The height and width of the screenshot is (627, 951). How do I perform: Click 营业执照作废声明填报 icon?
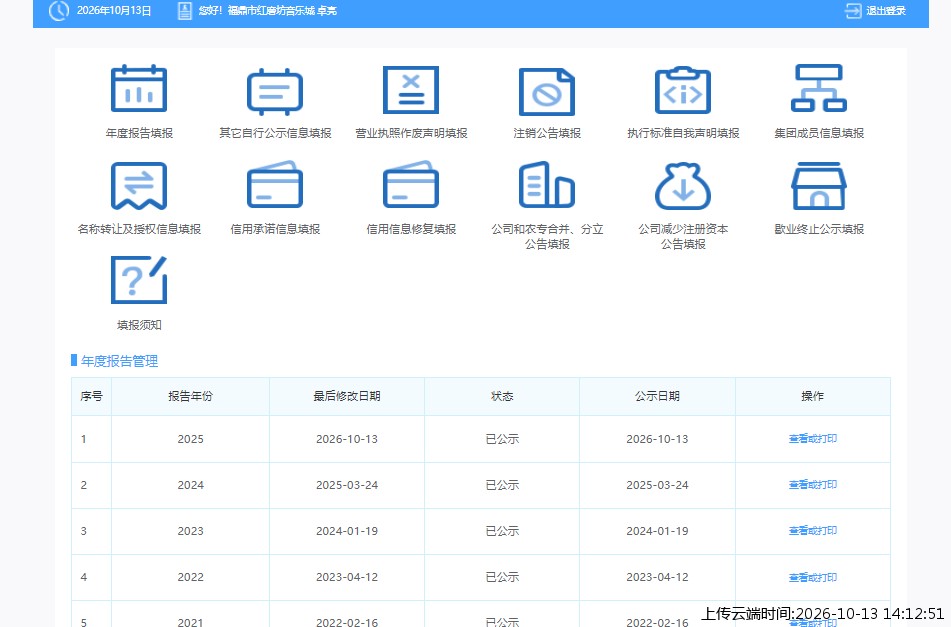click(411, 90)
